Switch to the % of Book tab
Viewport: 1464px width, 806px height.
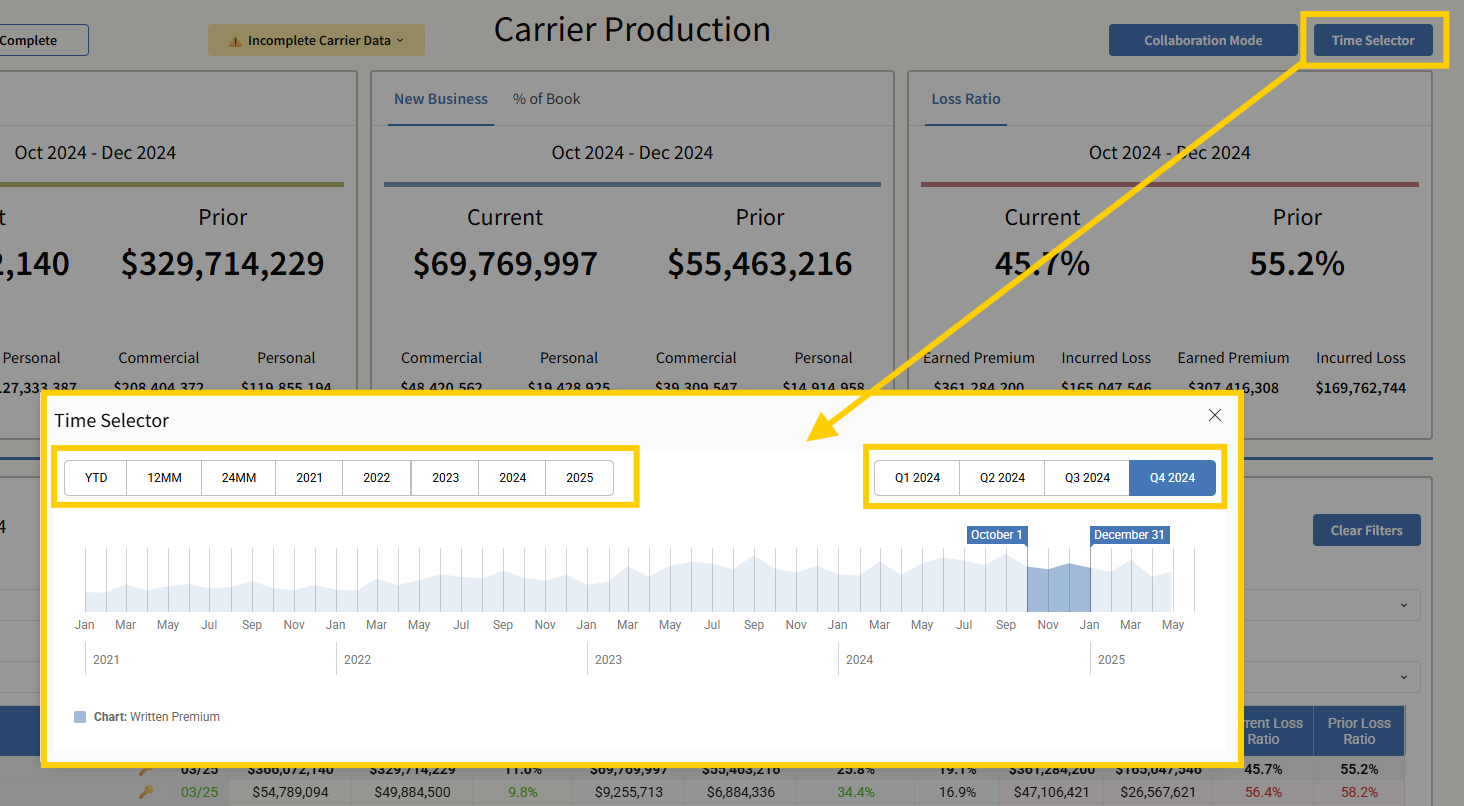click(x=546, y=99)
